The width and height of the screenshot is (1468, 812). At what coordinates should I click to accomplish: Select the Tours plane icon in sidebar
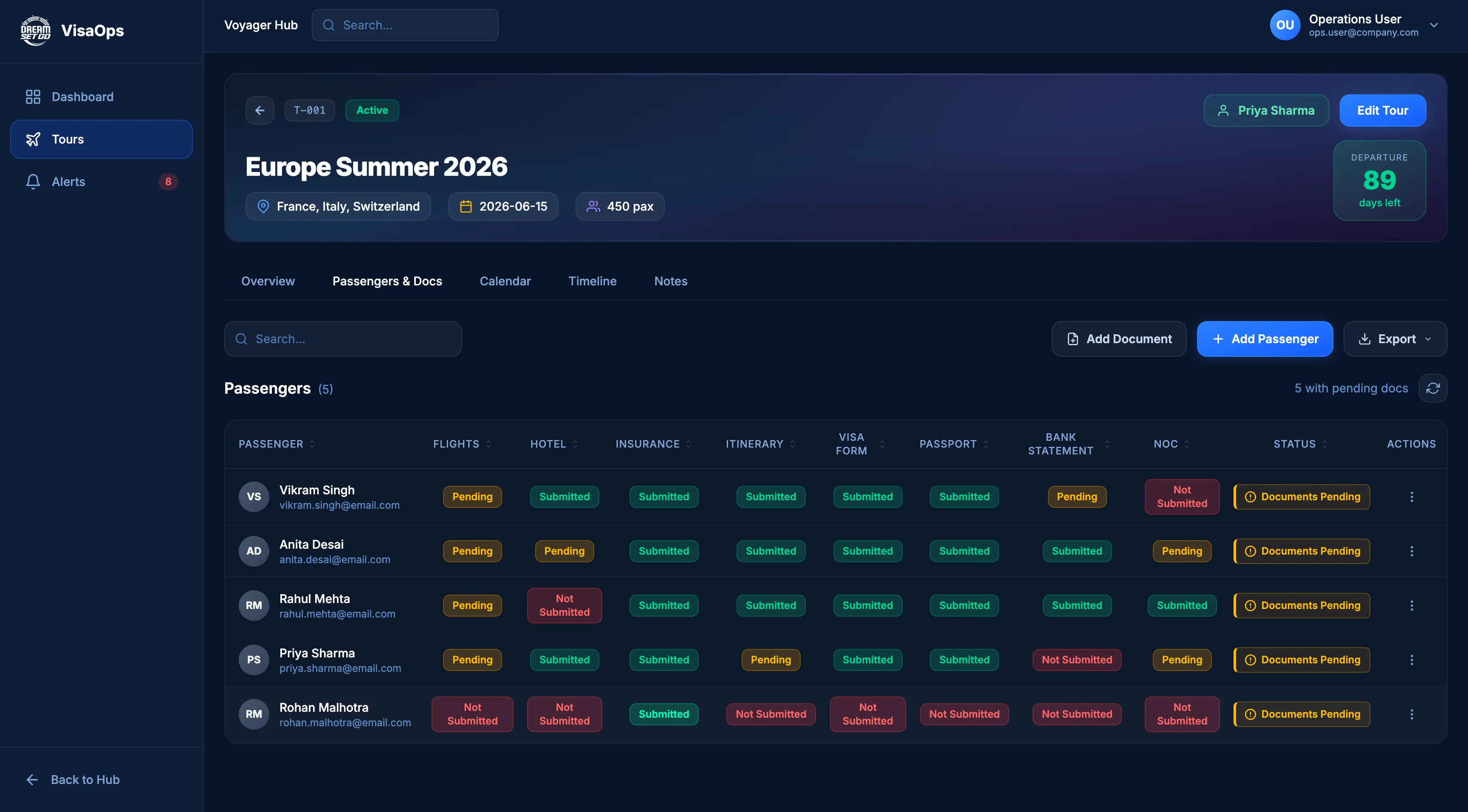pos(34,138)
